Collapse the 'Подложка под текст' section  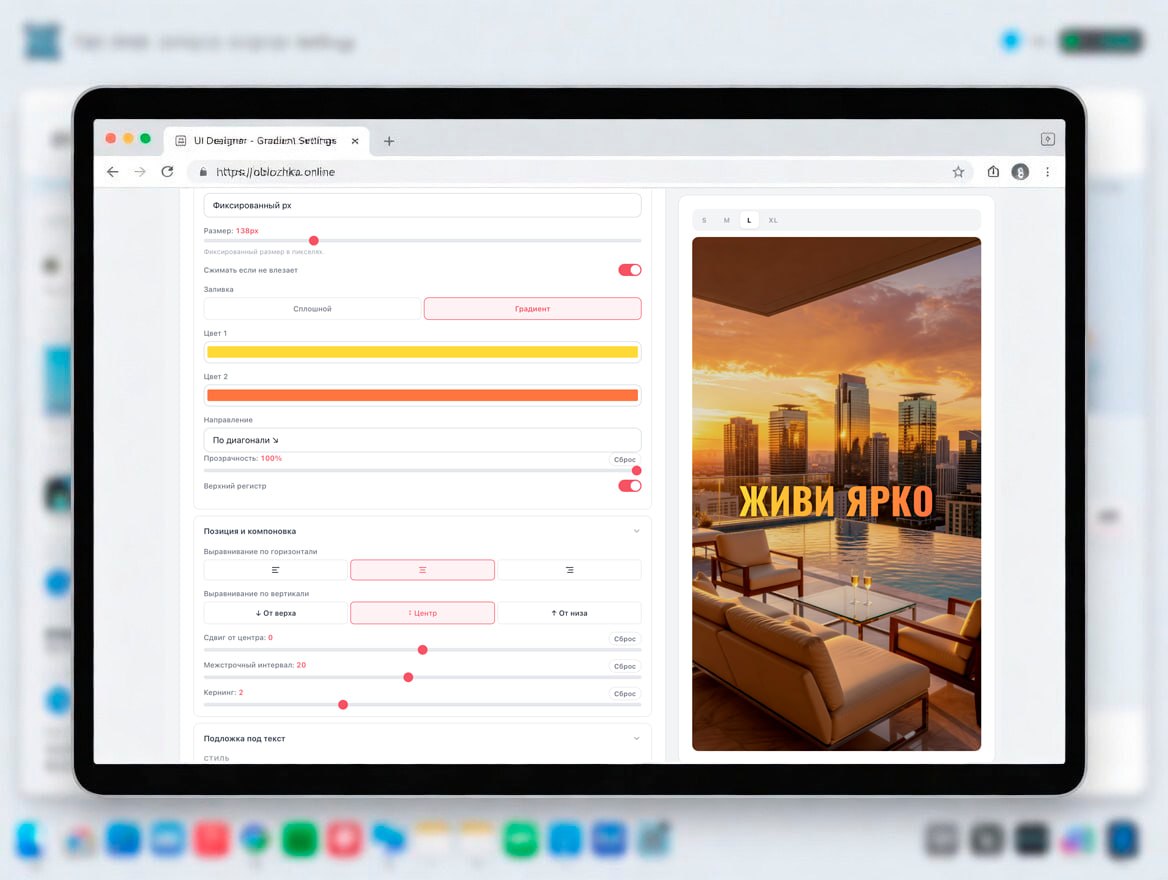[636, 738]
